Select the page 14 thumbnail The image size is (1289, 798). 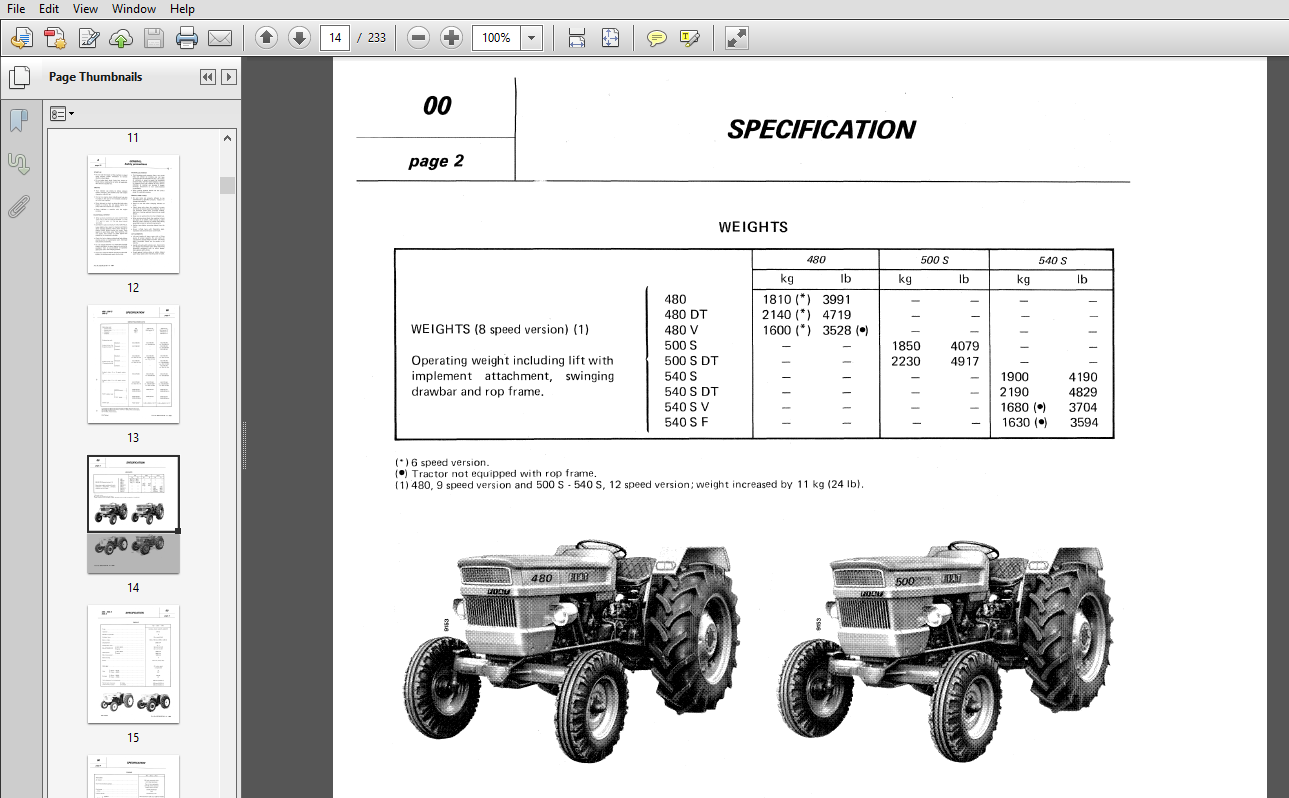[133, 515]
